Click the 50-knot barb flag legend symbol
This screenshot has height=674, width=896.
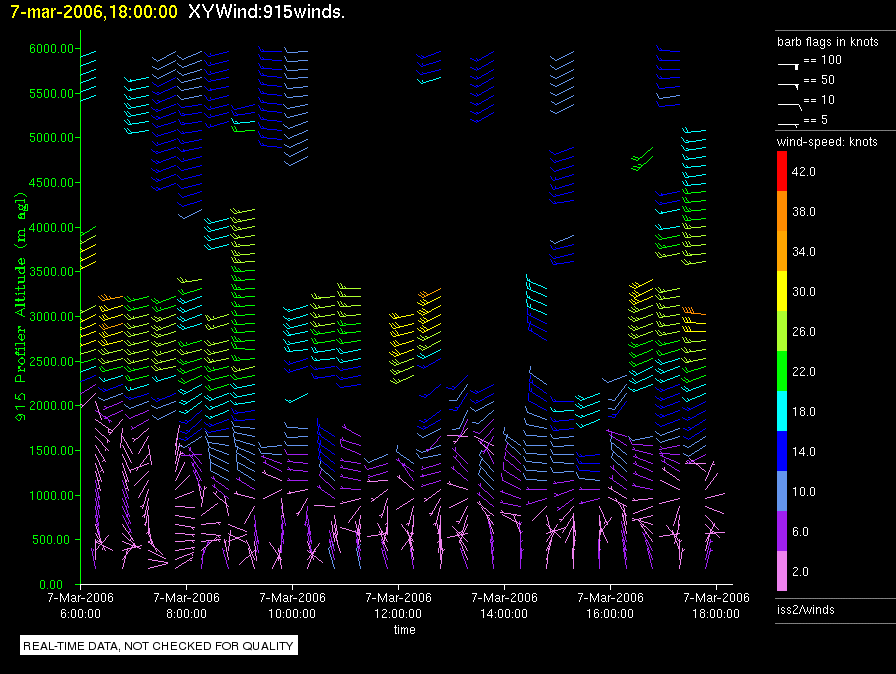[x=789, y=83]
